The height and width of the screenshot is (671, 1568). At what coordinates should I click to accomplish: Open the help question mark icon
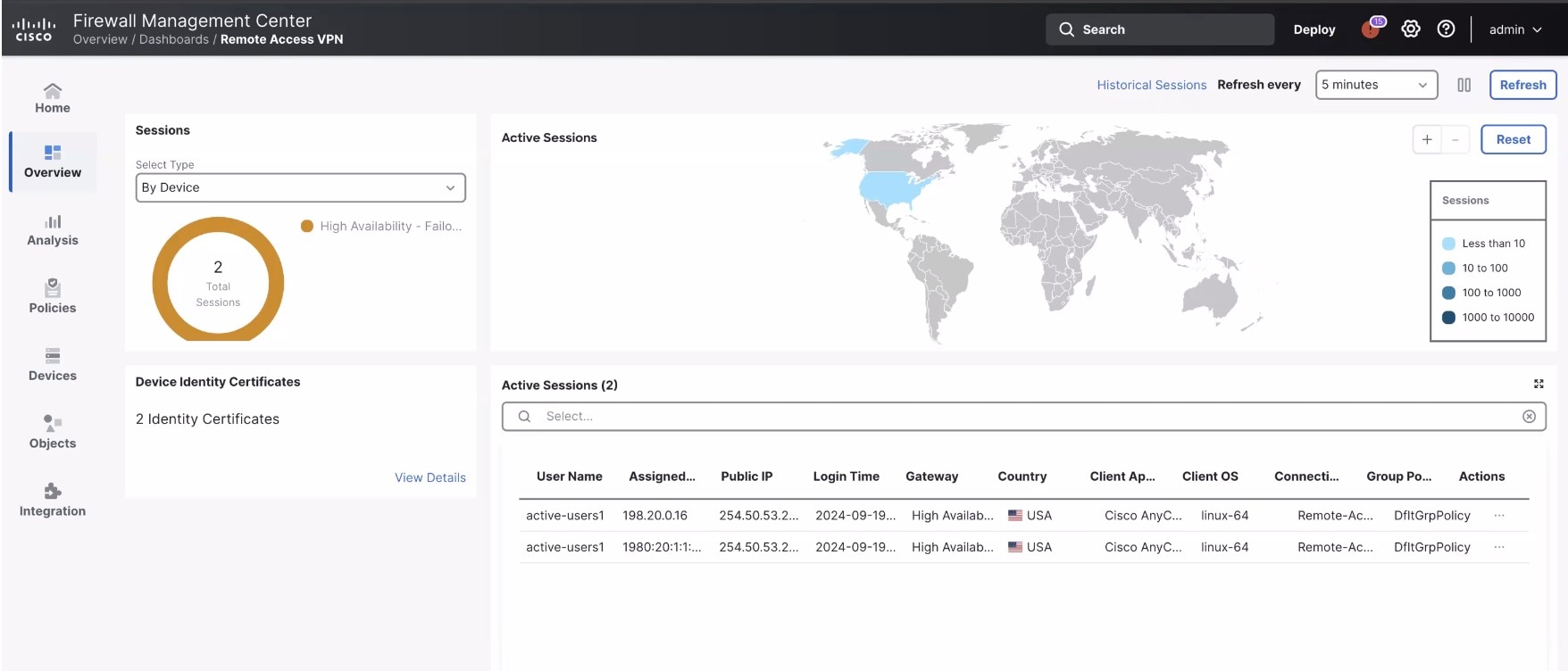coord(1446,29)
